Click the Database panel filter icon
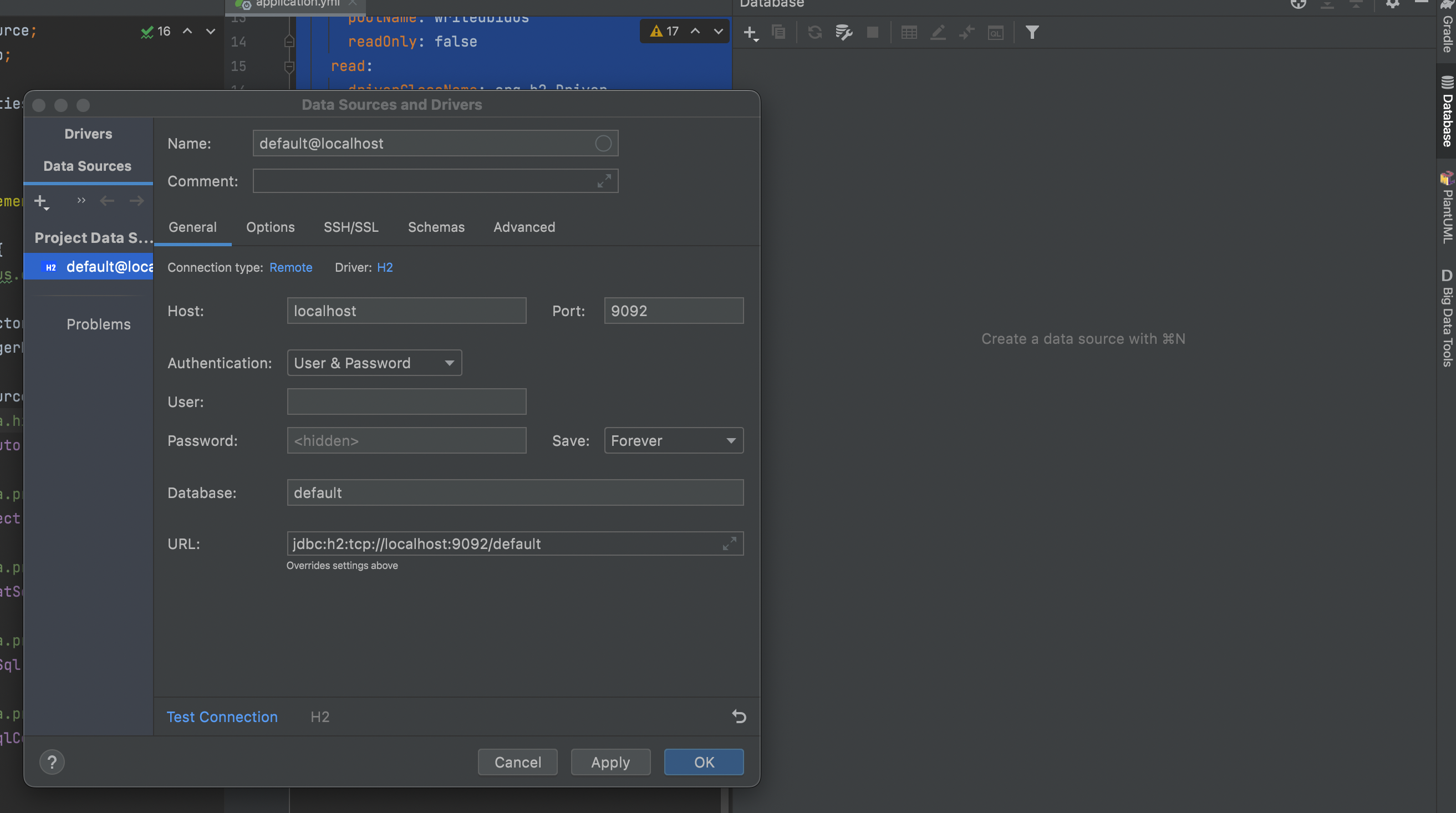 [1031, 33]
